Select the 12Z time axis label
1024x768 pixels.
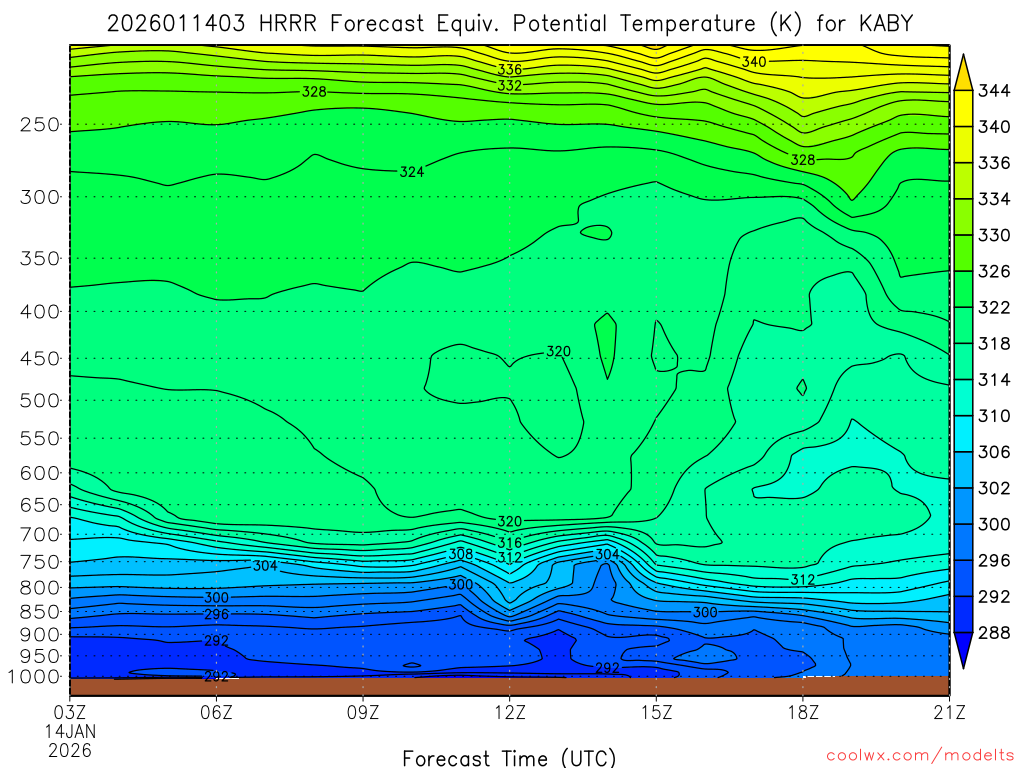click(x=509, y=712)
